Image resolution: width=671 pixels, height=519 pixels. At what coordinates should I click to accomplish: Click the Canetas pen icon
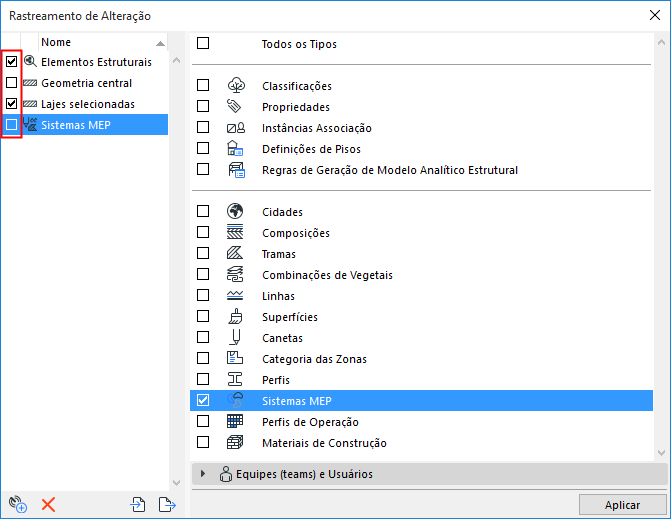(235, 338)
